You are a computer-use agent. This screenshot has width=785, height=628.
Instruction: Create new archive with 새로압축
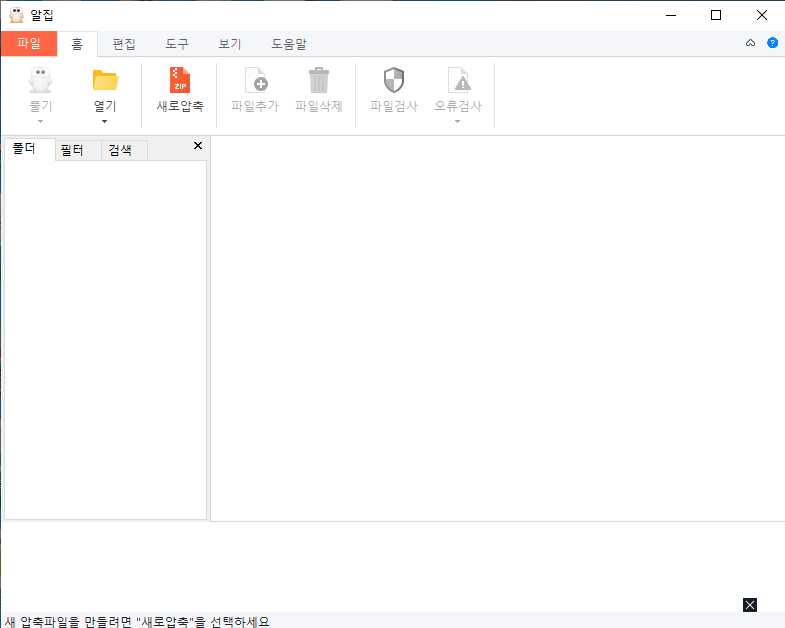pyautogui.click(x=180, y=90)
